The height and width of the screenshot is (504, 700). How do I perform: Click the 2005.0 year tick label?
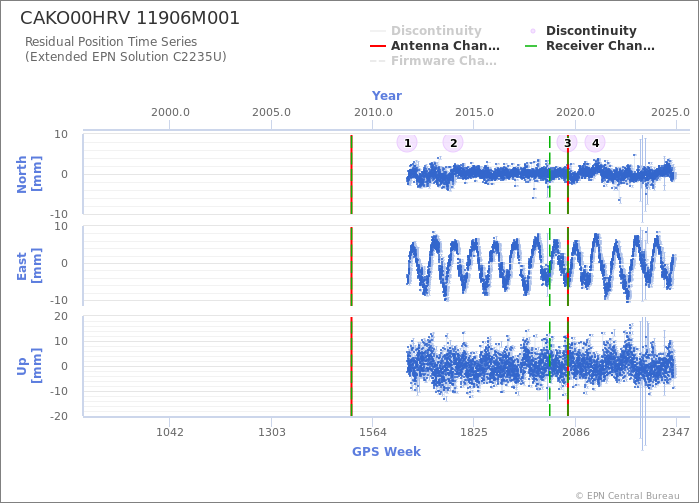pyautogui.click(x=271, y=112)
